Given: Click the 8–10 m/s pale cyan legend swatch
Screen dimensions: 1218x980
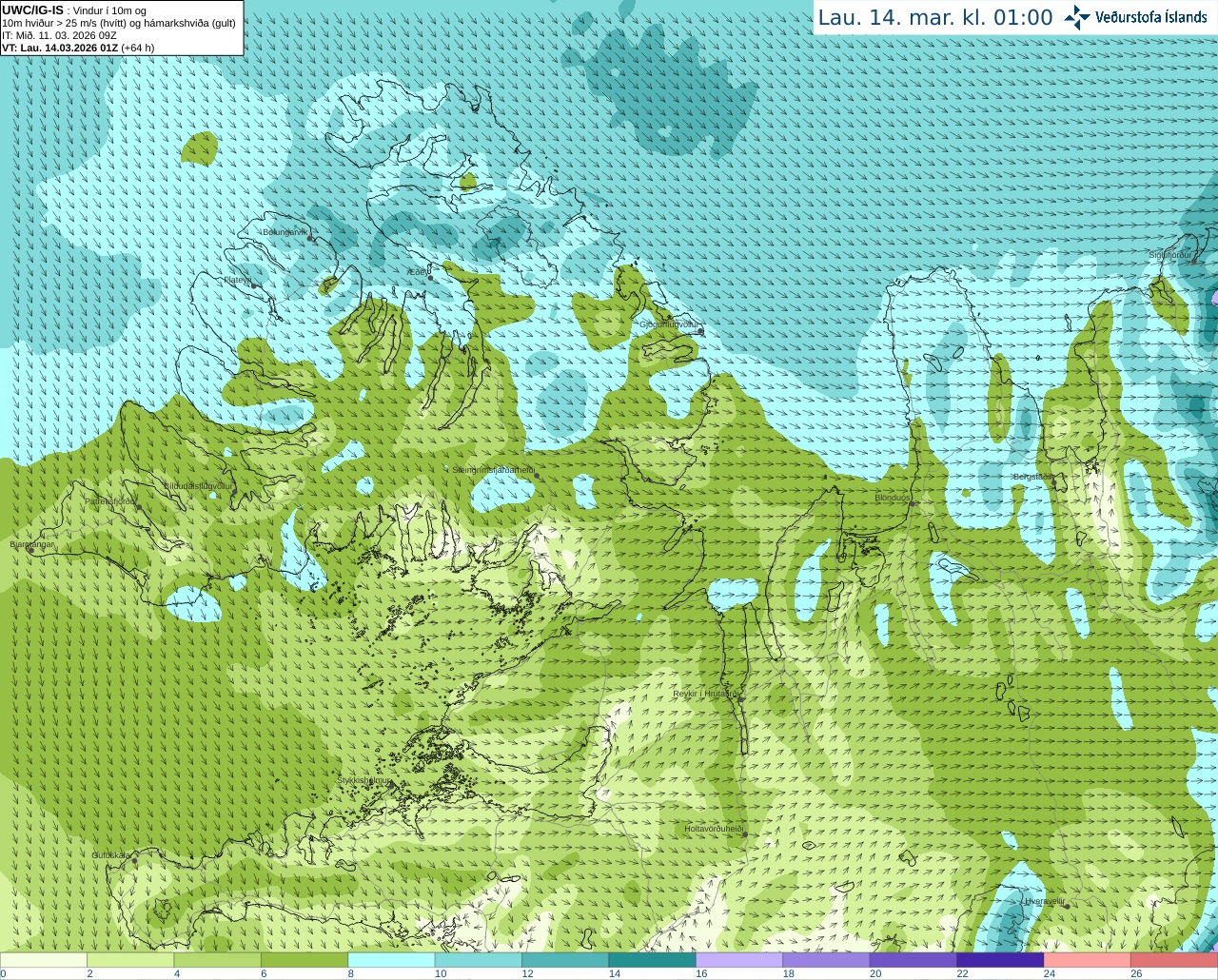Looking at the screenshot, I should [391, 960].
